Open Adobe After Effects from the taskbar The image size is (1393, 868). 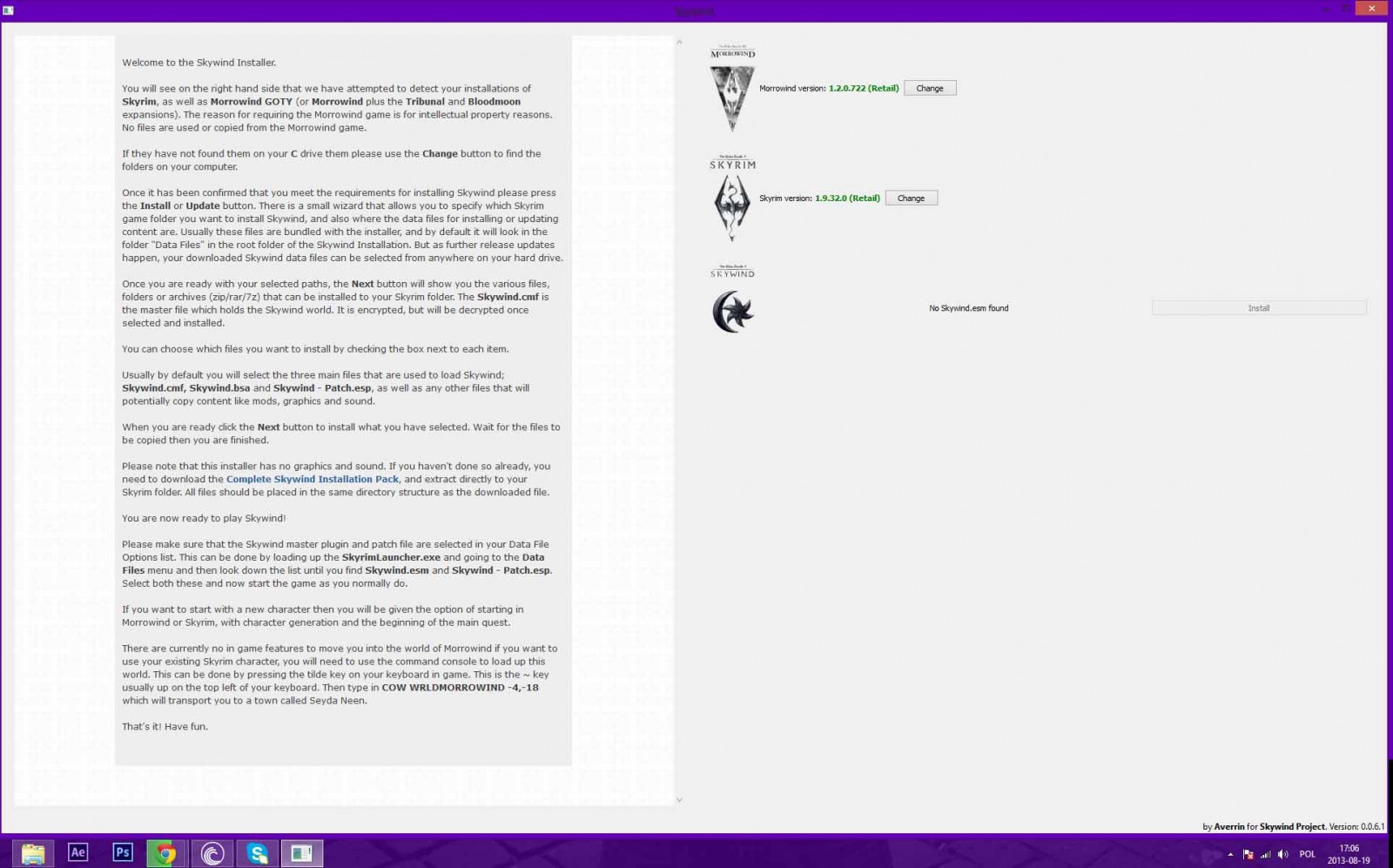[x=78, y=853]
